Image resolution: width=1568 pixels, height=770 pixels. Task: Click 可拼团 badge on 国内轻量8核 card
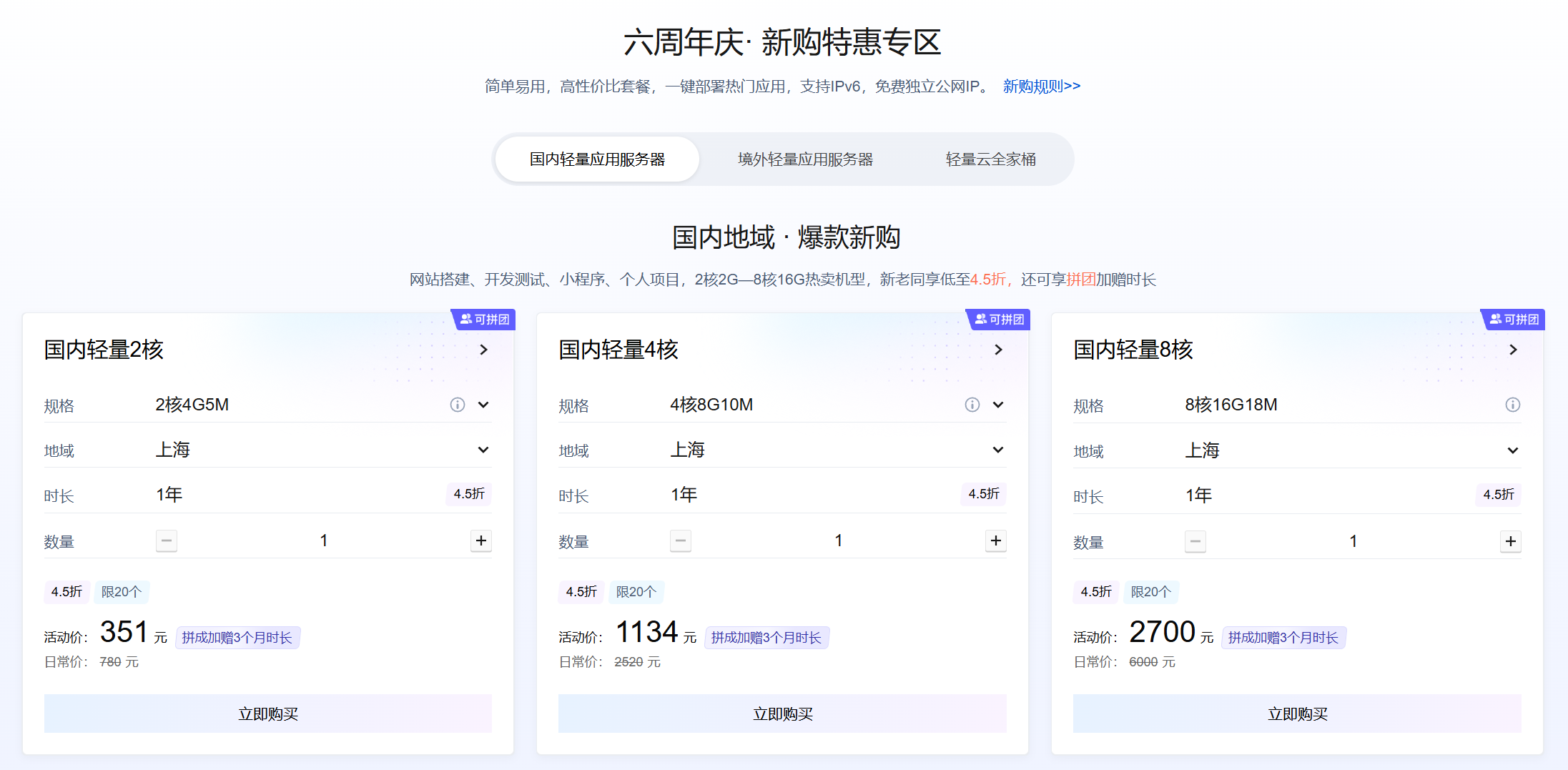[x=1514, y=319]
